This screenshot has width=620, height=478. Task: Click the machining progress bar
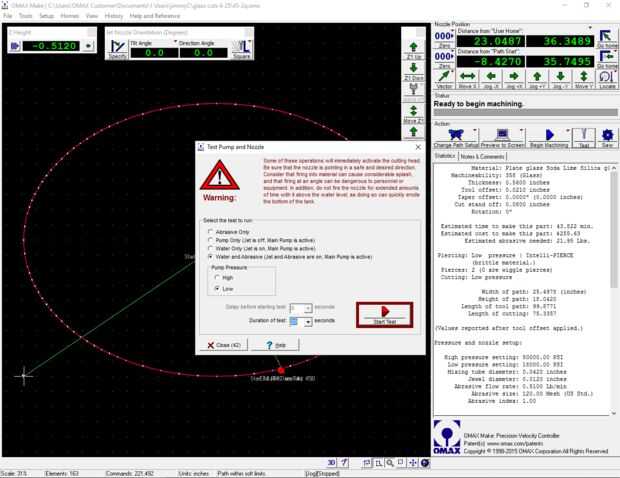click(x=525, y=113)
